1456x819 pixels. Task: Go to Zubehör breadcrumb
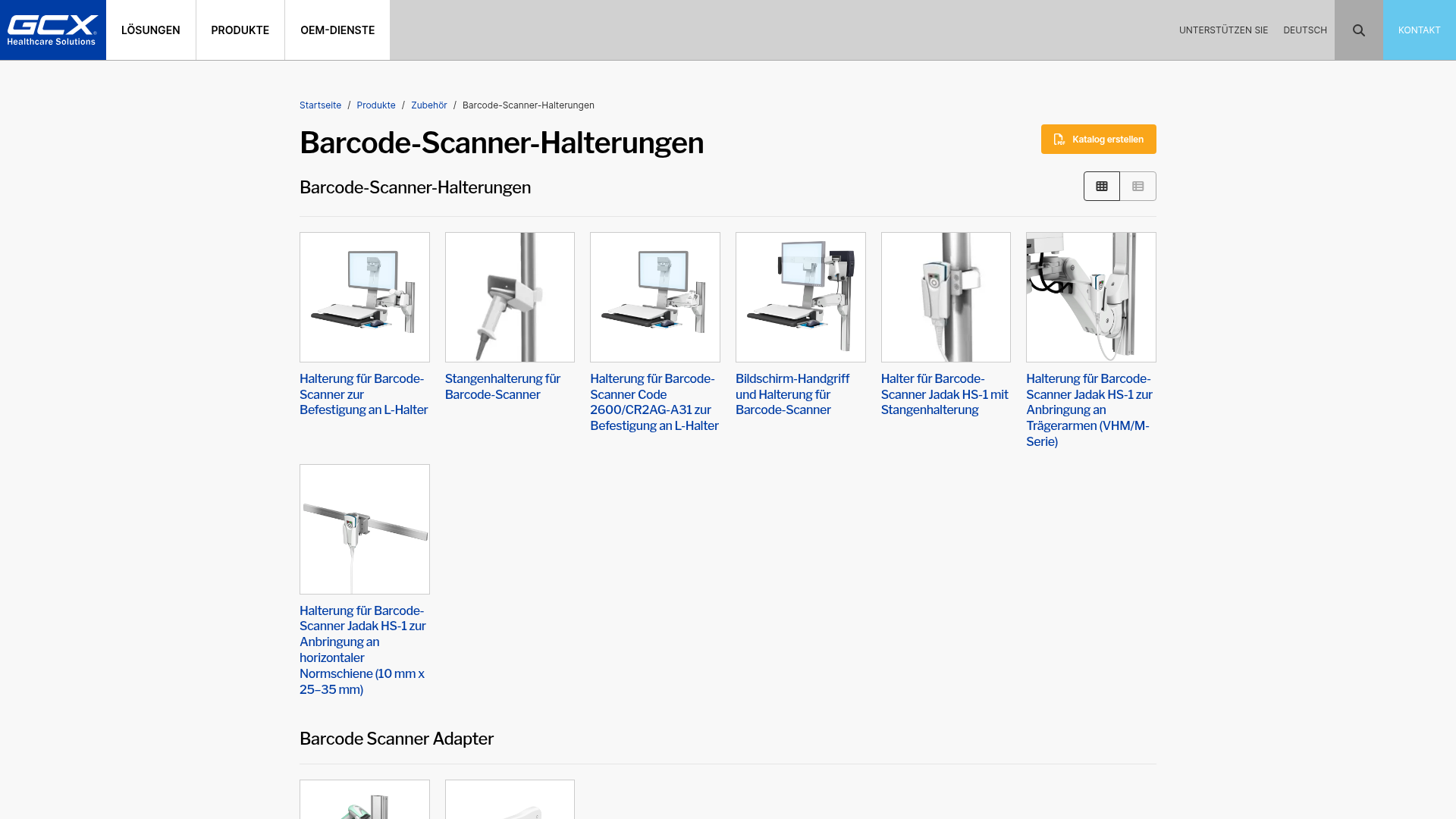(429, 105)
